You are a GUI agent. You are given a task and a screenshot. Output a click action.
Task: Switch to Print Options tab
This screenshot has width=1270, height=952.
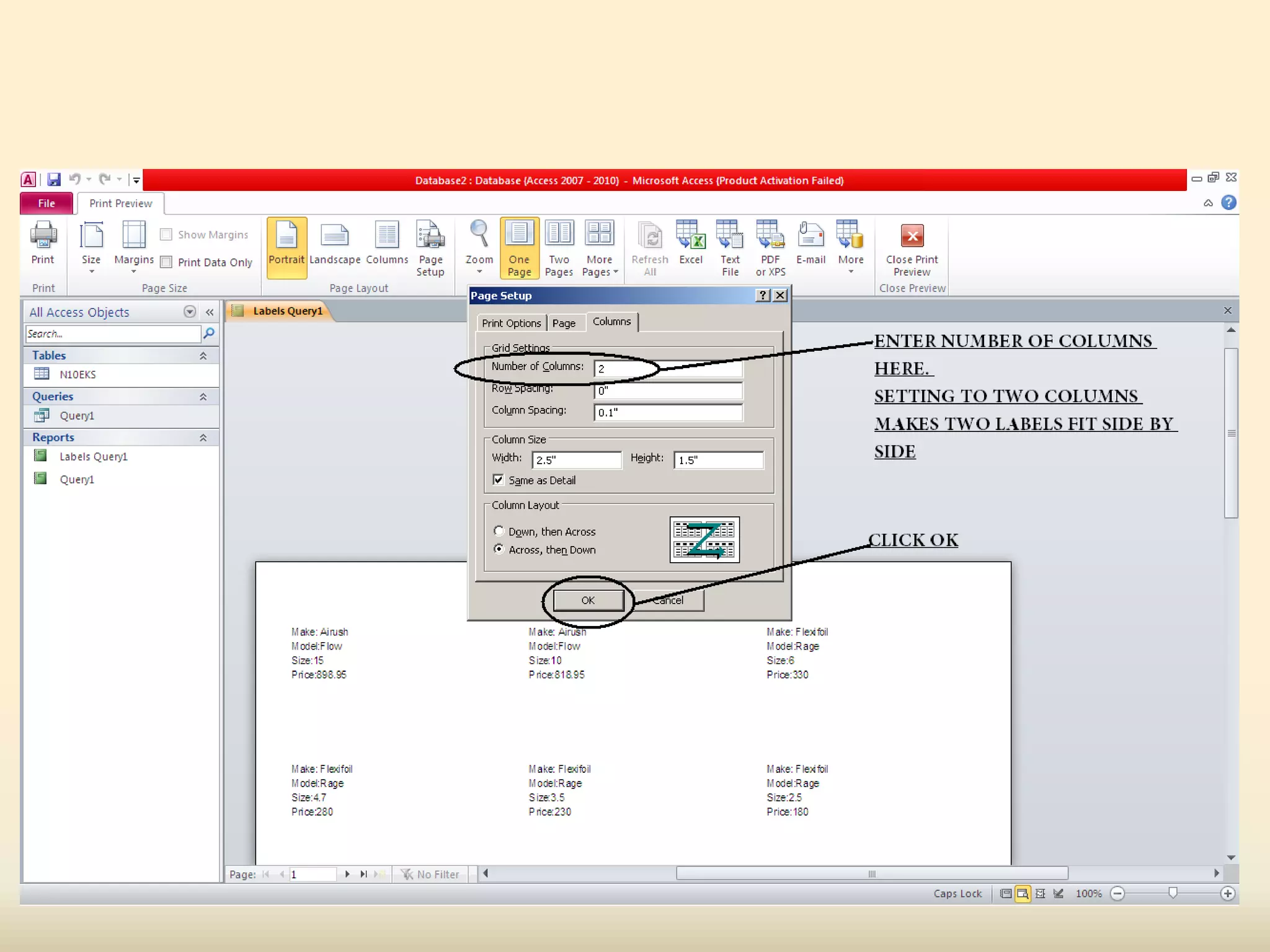tap(511, 323)
